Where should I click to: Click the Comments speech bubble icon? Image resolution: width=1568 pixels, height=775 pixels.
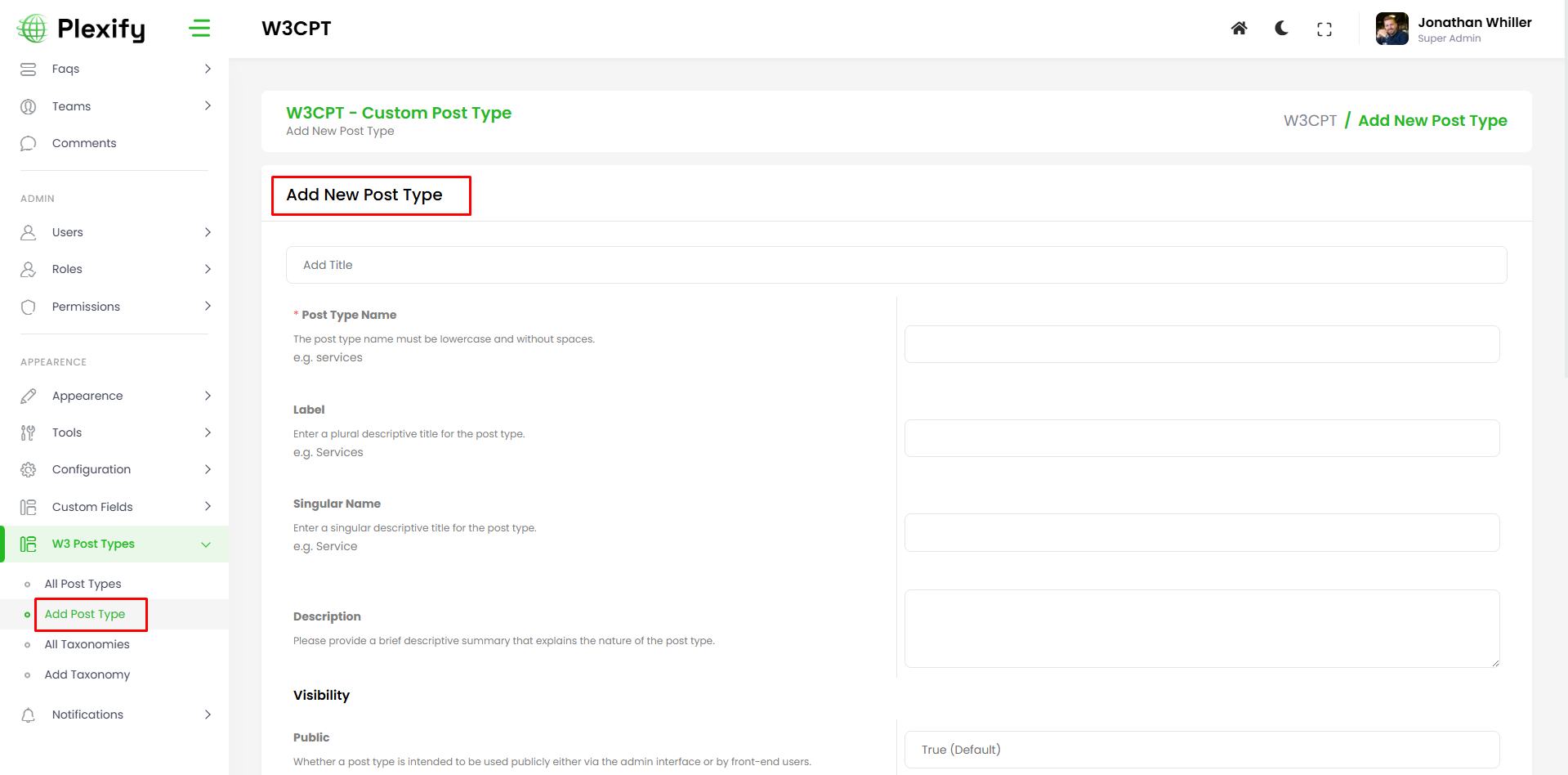[29, 144]
